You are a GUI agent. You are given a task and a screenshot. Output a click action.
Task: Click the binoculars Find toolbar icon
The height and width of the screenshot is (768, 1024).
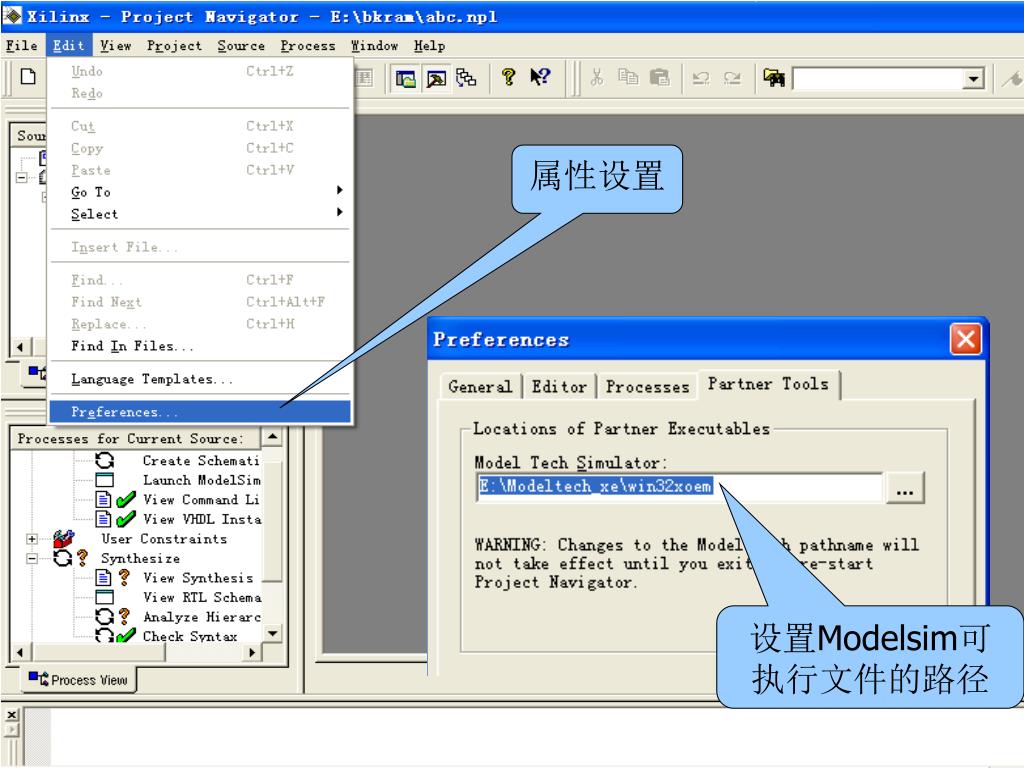pyautogui.click(x=774, y=78)
